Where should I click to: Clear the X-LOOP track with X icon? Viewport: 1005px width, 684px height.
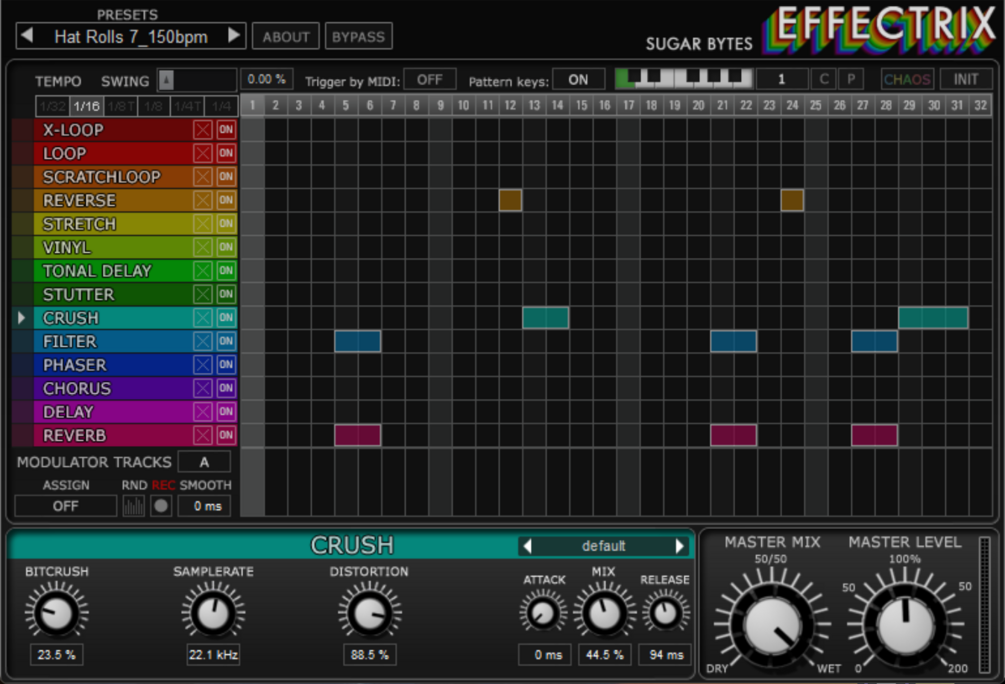click(x=203, y=129)
